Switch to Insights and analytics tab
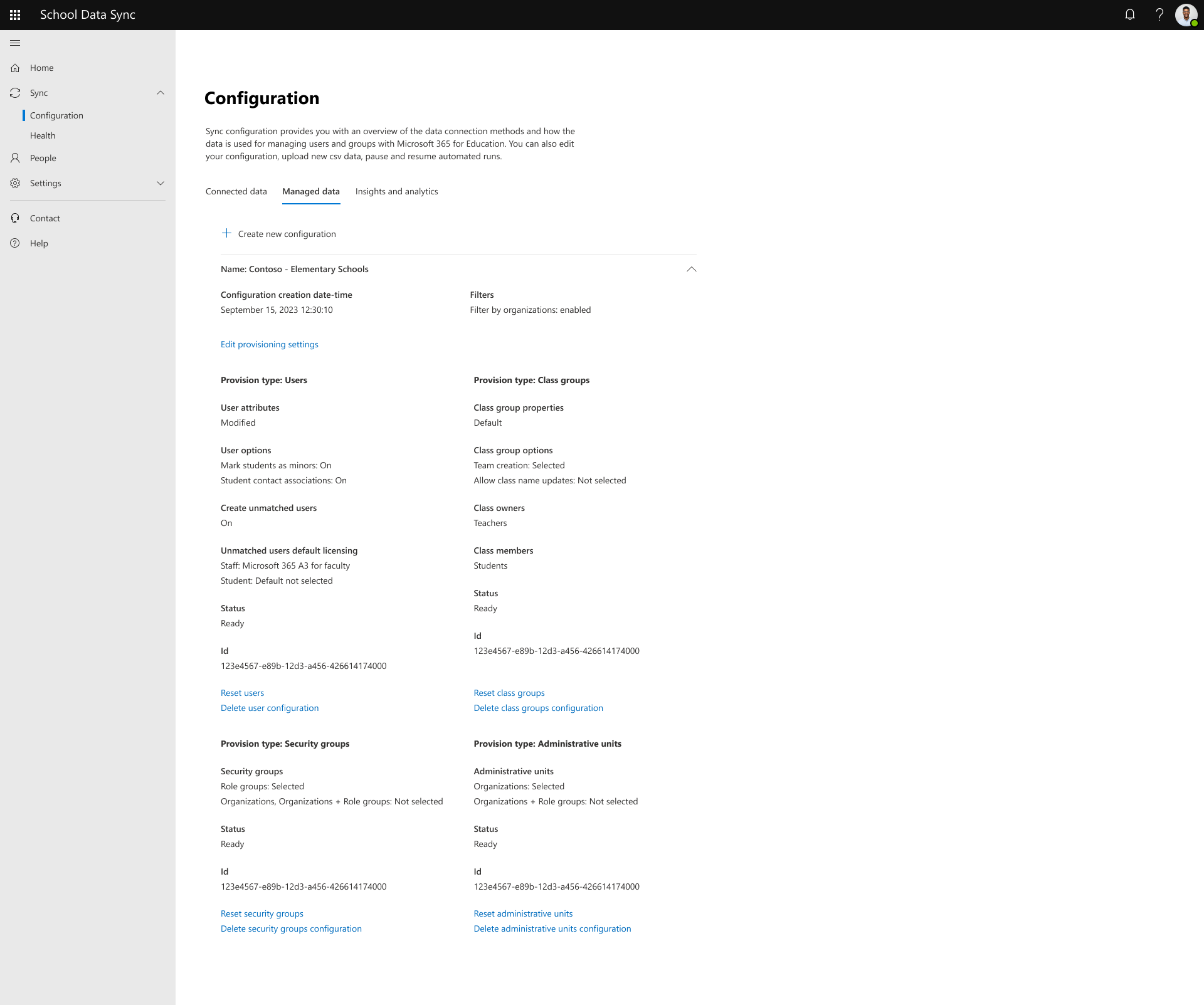The width and height of the screenshot is (1204, 1005). point(396,191)
